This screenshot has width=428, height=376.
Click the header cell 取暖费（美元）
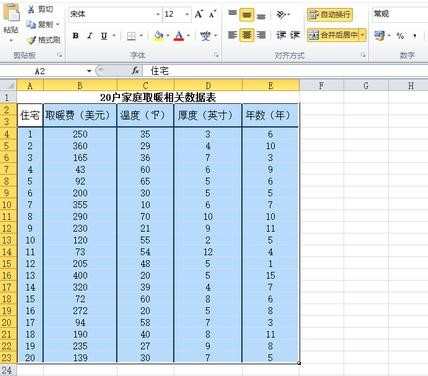[x=80, y=115]
